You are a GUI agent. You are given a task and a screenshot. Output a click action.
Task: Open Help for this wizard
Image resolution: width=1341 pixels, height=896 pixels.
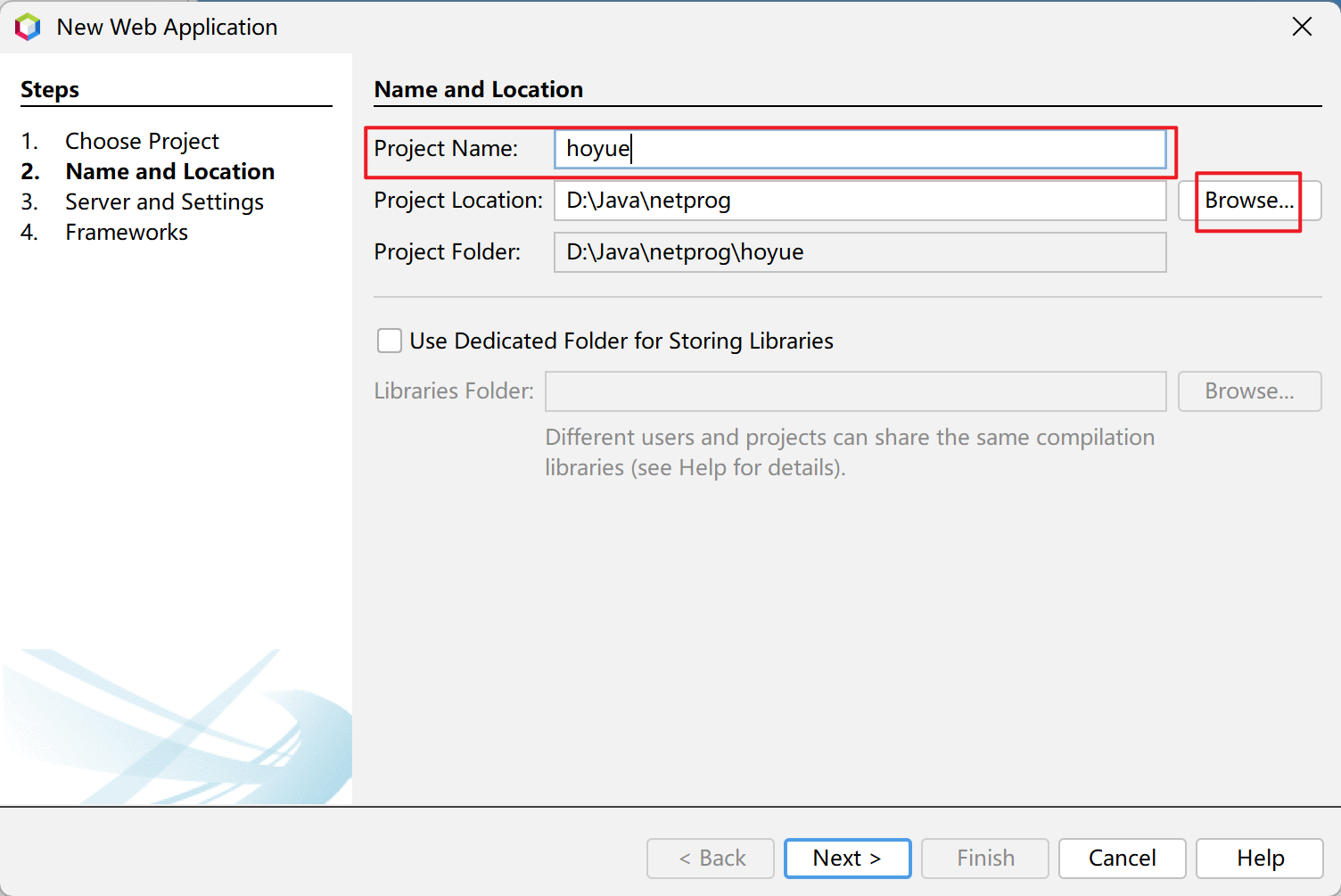(1260, 859)
